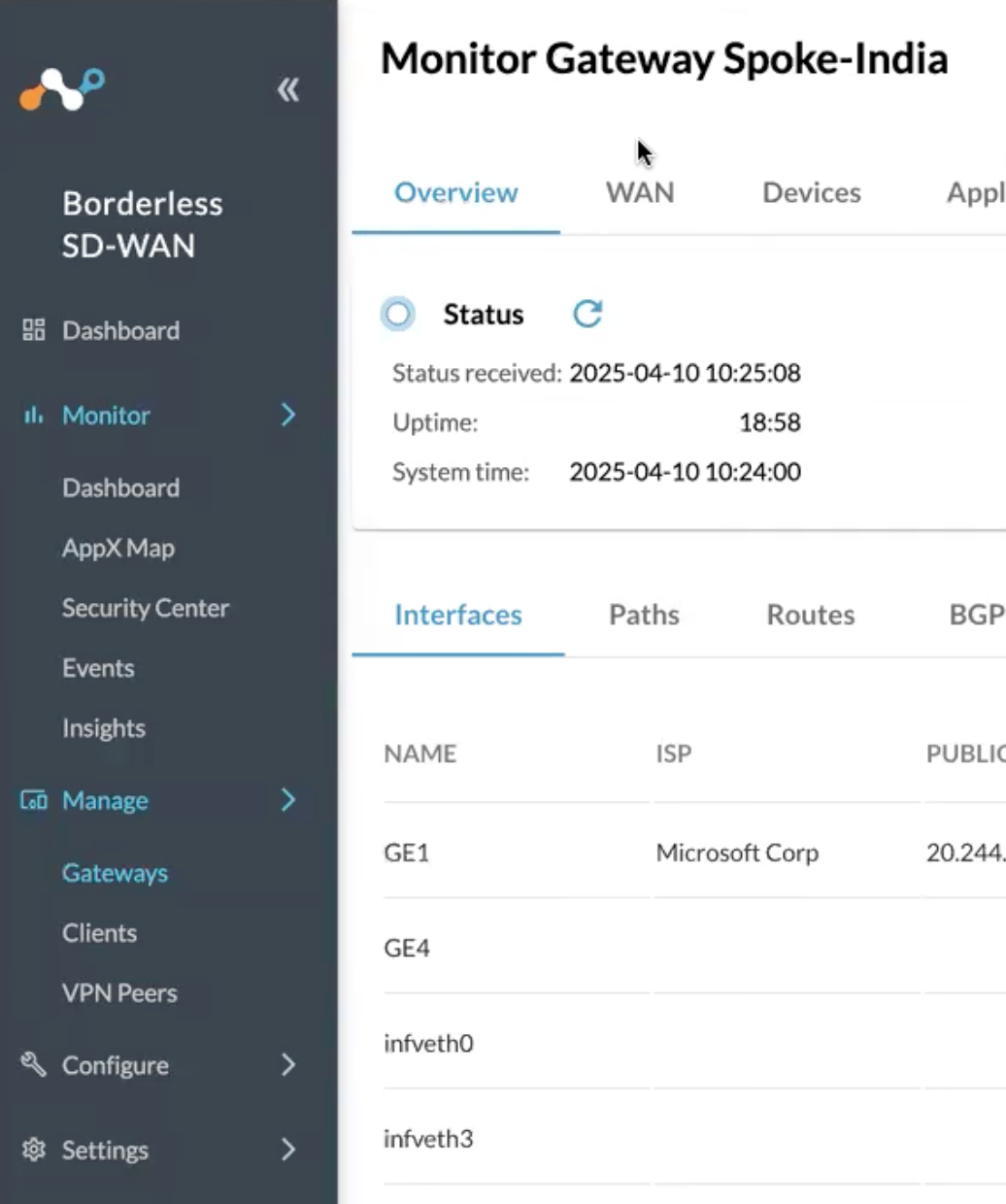Viewport: 1006px width, 1204px height.
Task: Go to Security Center
Action: 146,608
